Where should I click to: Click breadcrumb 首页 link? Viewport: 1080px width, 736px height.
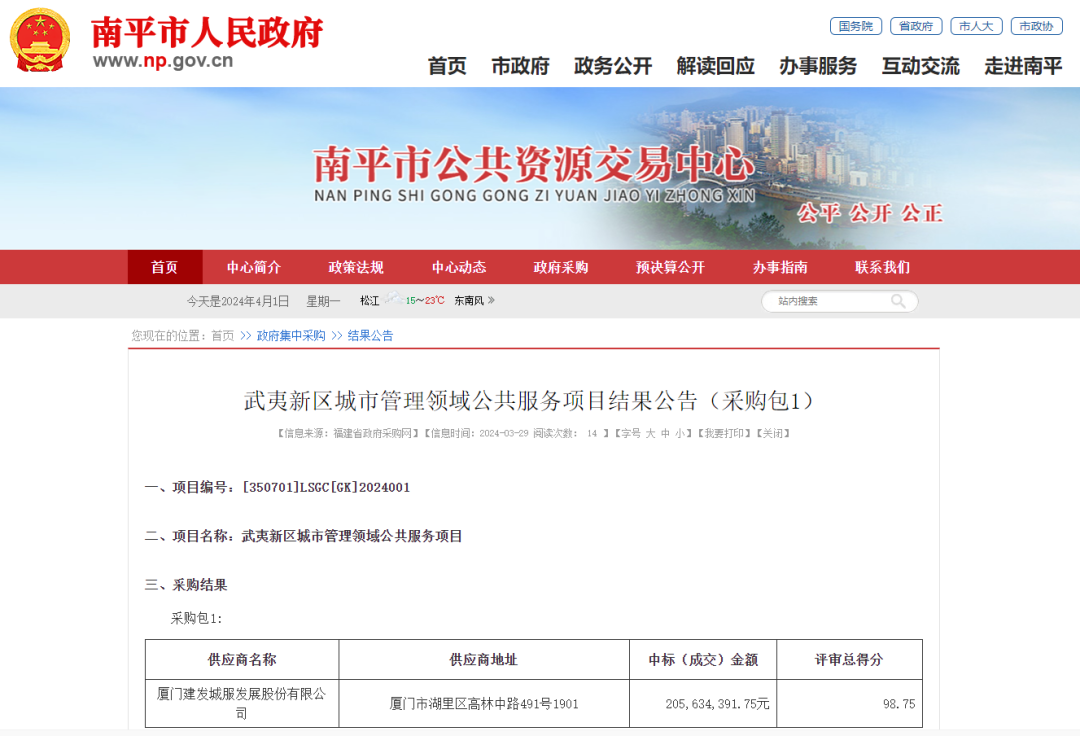point(222,335)
